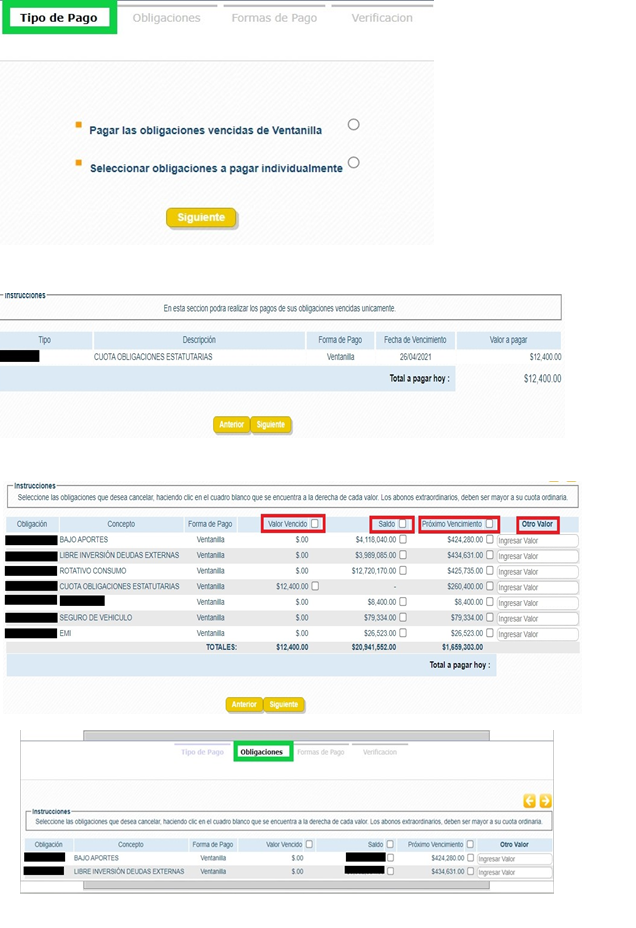Tick the red-outlined Próximo Vencimiento header checkbox
The height and width of the screenshot is (928, 636).
point(490,524)
